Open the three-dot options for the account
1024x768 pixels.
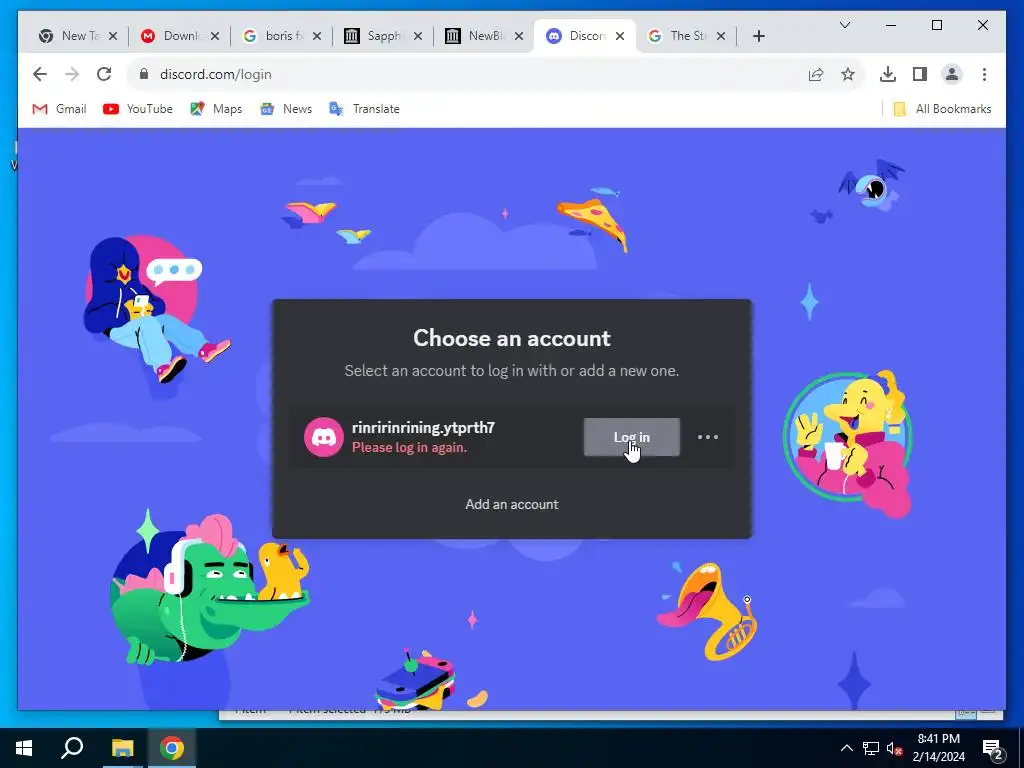pos(708,437)
